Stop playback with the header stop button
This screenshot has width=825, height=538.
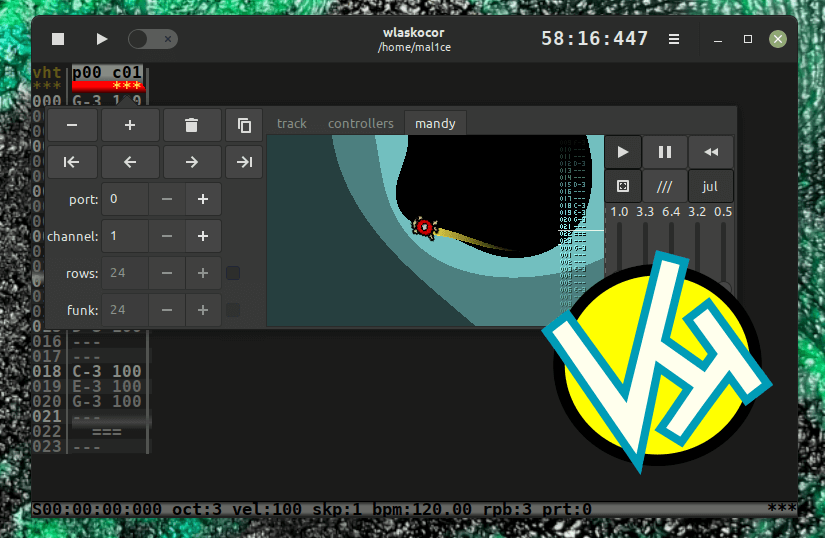[58, 39]
